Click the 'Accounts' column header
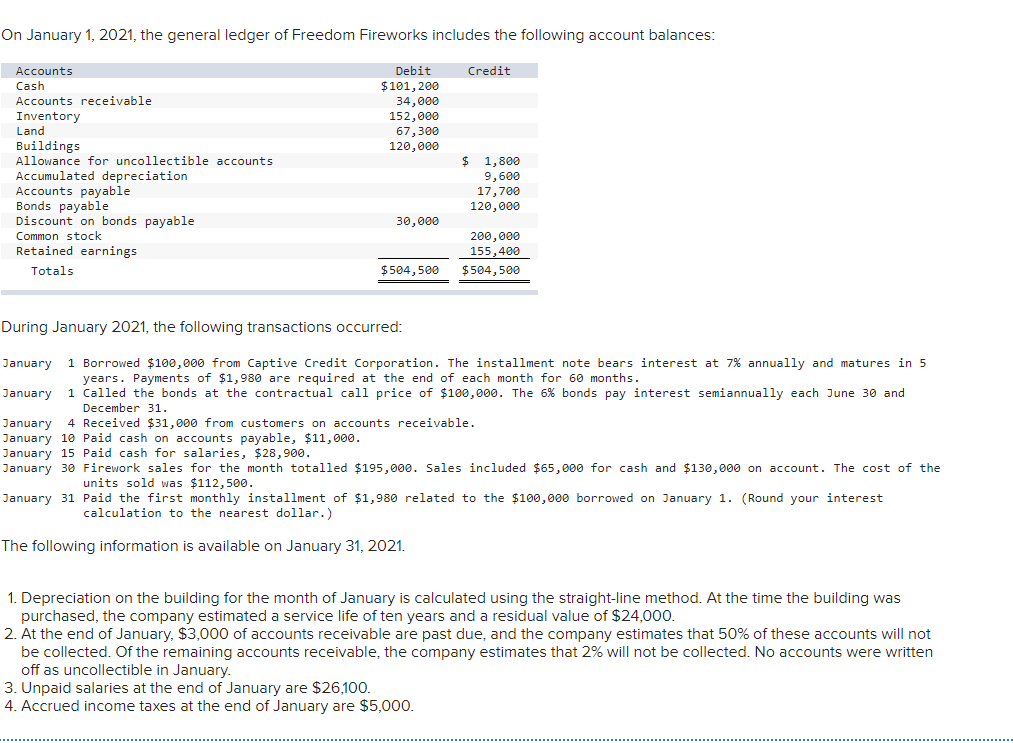The height and width of the screenshot is (743, 1013). click(x=44, y=71)
